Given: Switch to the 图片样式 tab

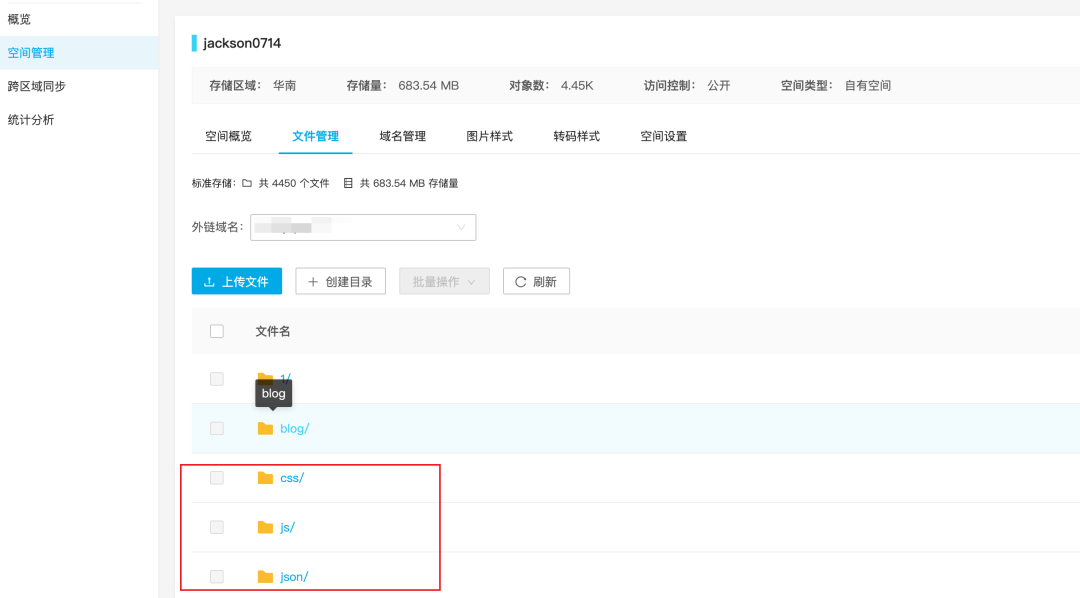Looking at the screenshot, I should tap(489, 135).
